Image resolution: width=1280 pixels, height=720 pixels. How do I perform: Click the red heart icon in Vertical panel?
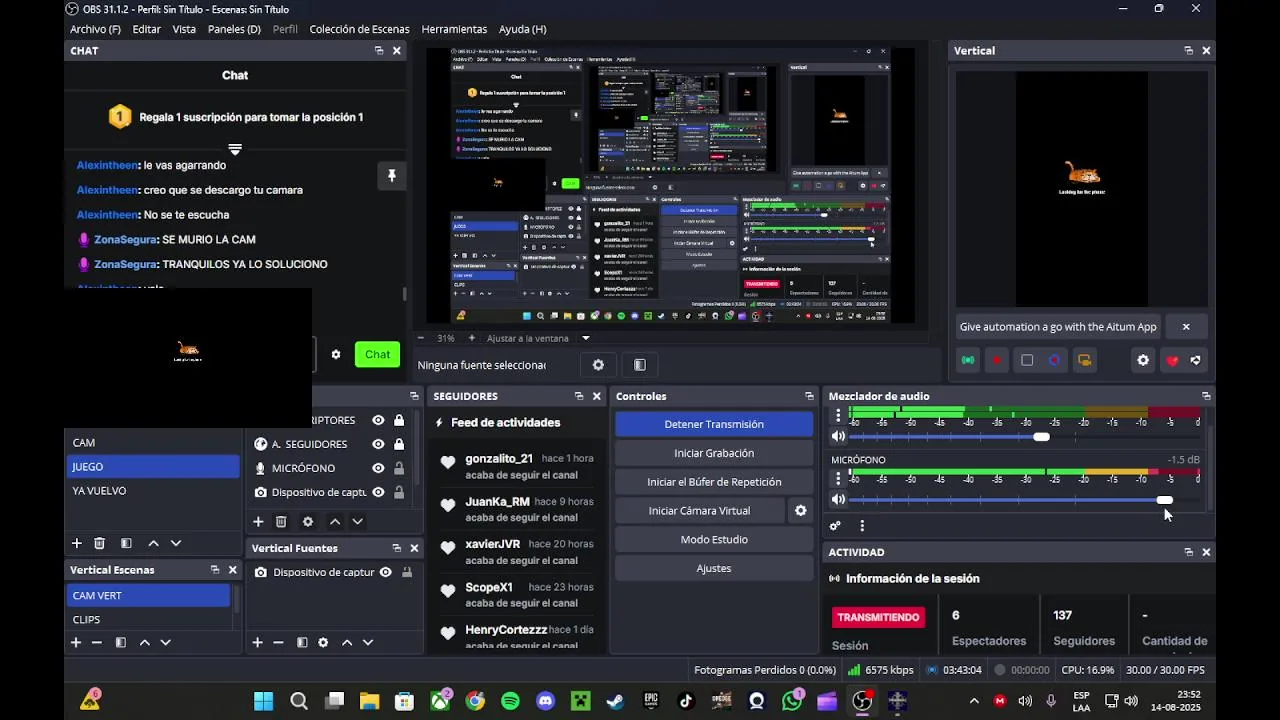click(x=1172, y=360)
